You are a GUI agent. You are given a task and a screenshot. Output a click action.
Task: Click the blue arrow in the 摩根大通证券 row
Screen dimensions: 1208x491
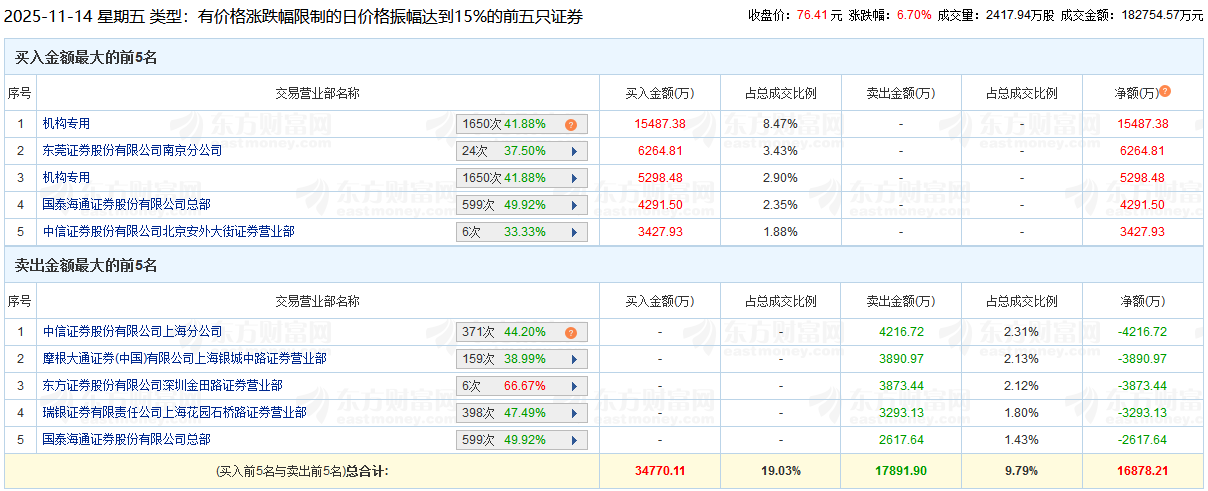(574, 359)
